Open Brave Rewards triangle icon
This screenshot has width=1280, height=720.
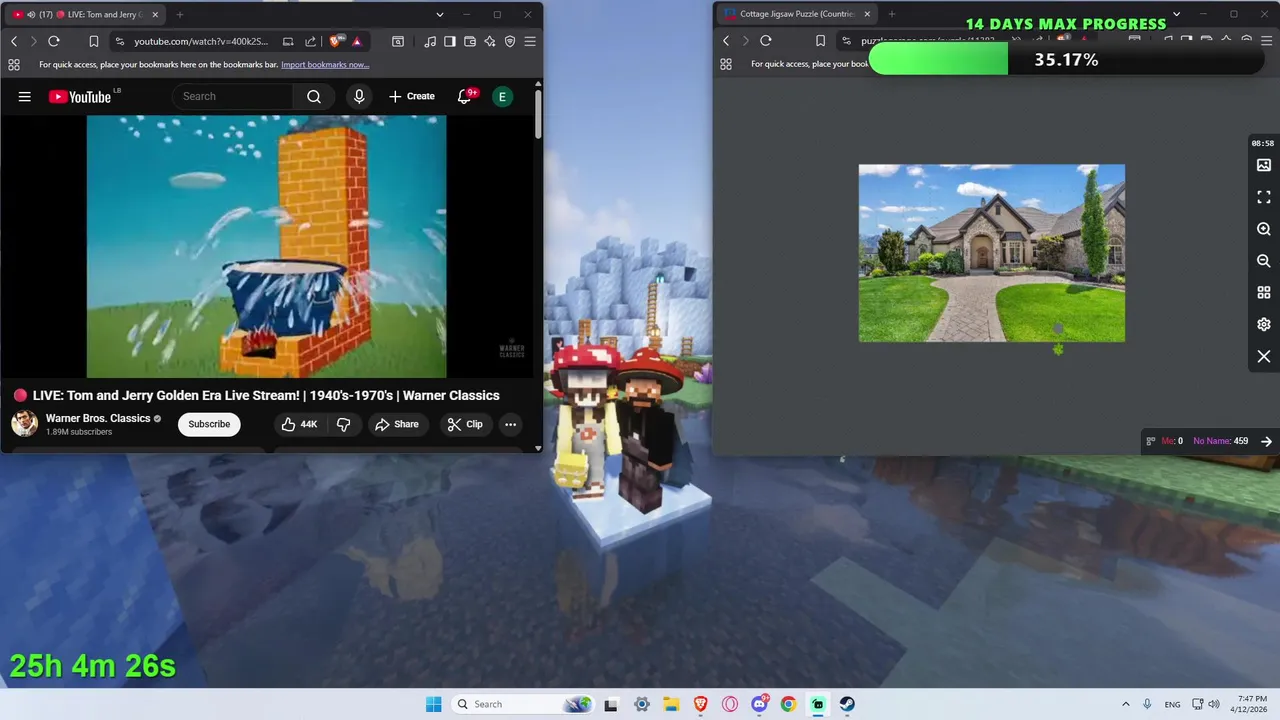pos(357,41)
